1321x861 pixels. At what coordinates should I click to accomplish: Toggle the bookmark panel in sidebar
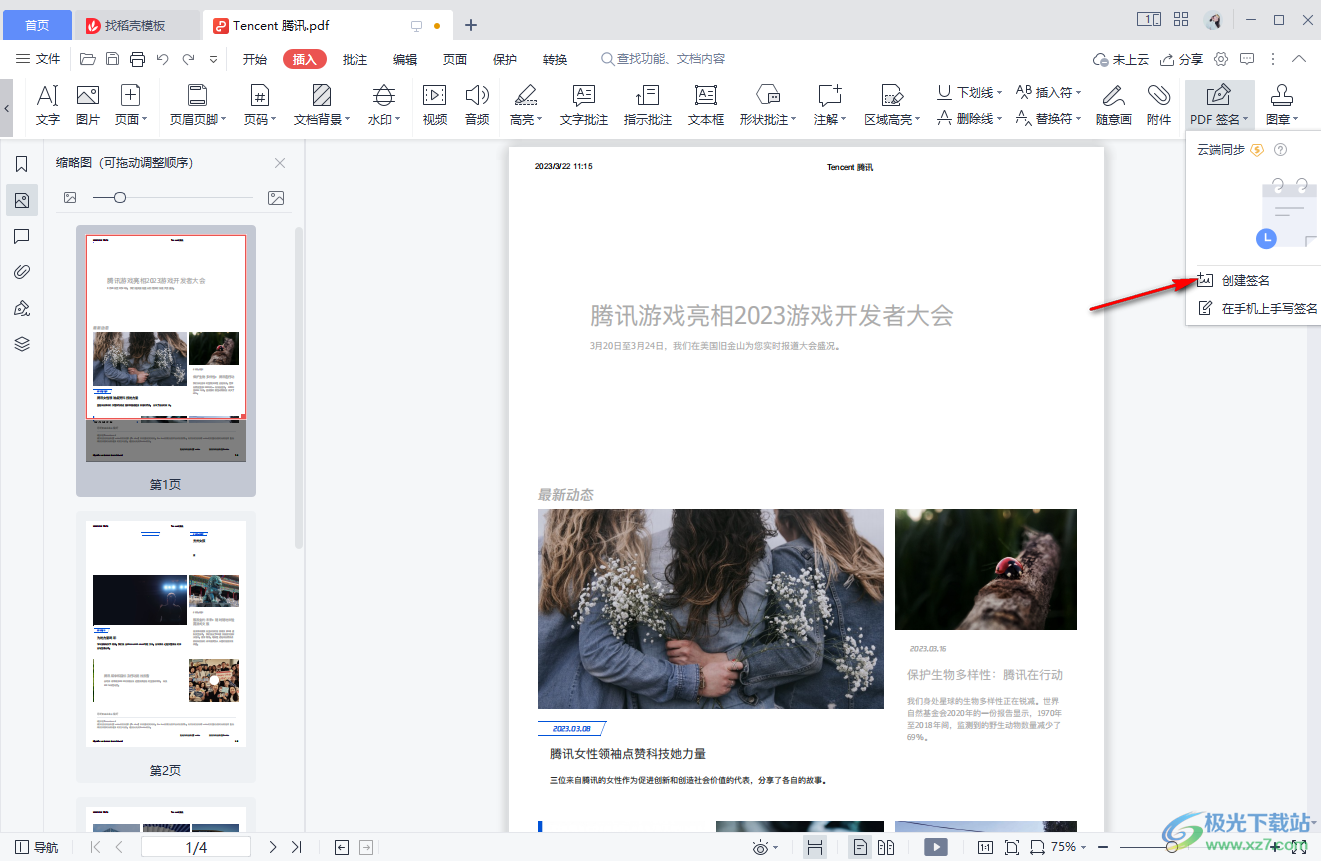click(x=22, y=164)
